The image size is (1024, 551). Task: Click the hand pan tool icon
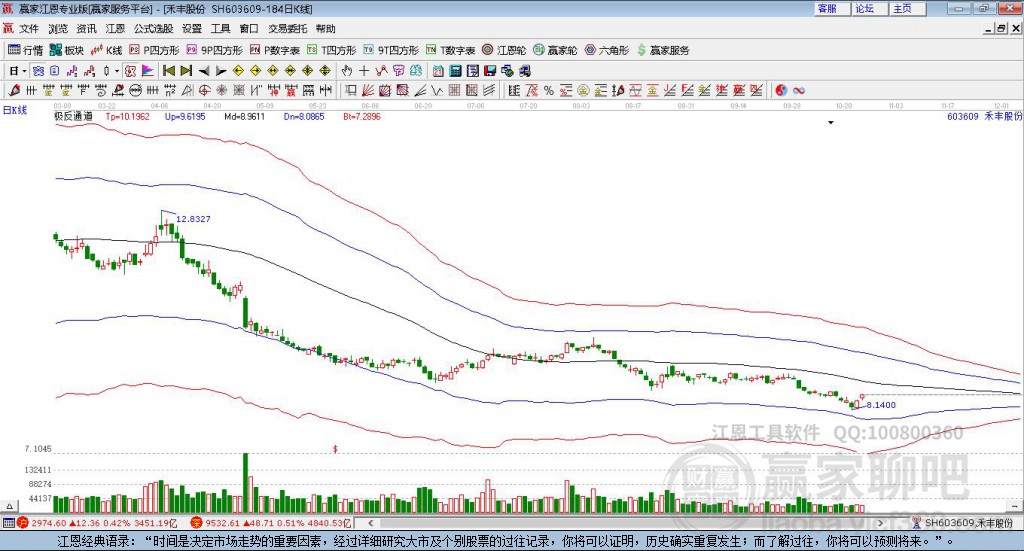(x=346, y=71)
